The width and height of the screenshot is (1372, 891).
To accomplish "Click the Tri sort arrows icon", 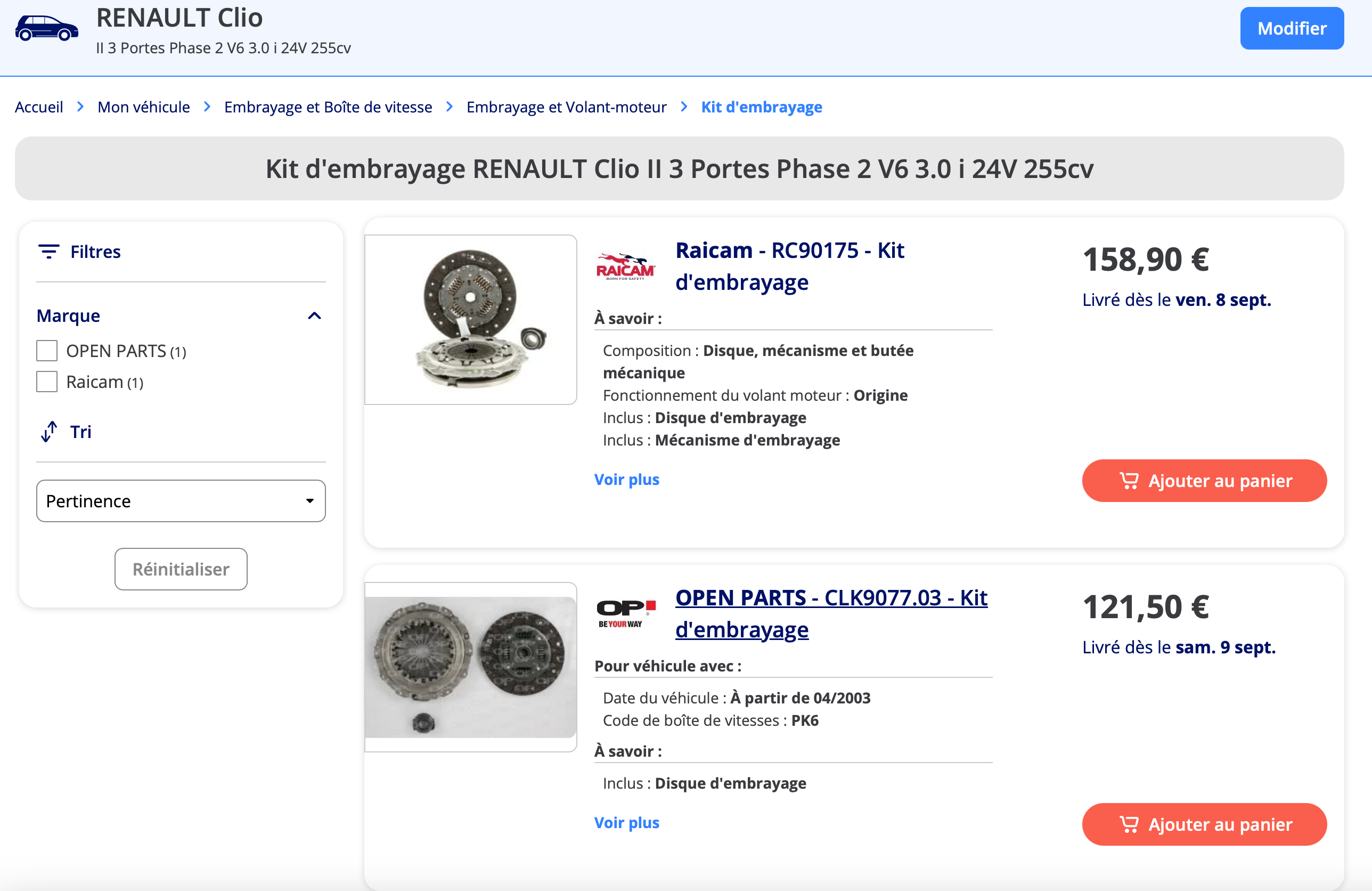I will tap(49, 431).
